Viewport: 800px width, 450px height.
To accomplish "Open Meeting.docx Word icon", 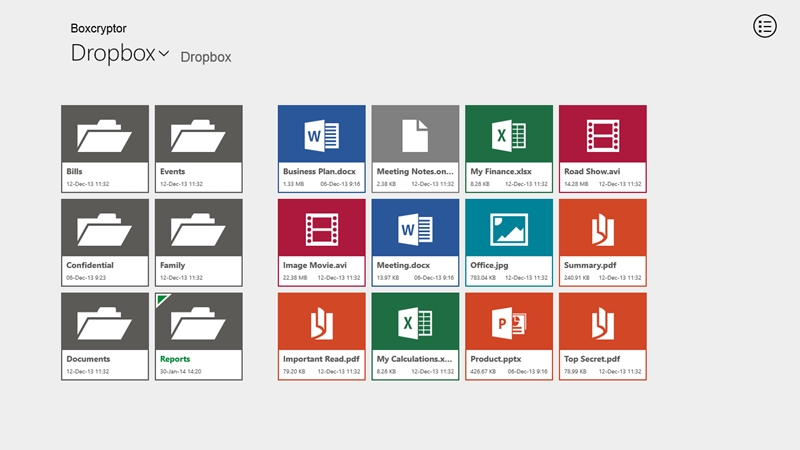I will pyautogui.click(x=415, y=230).
